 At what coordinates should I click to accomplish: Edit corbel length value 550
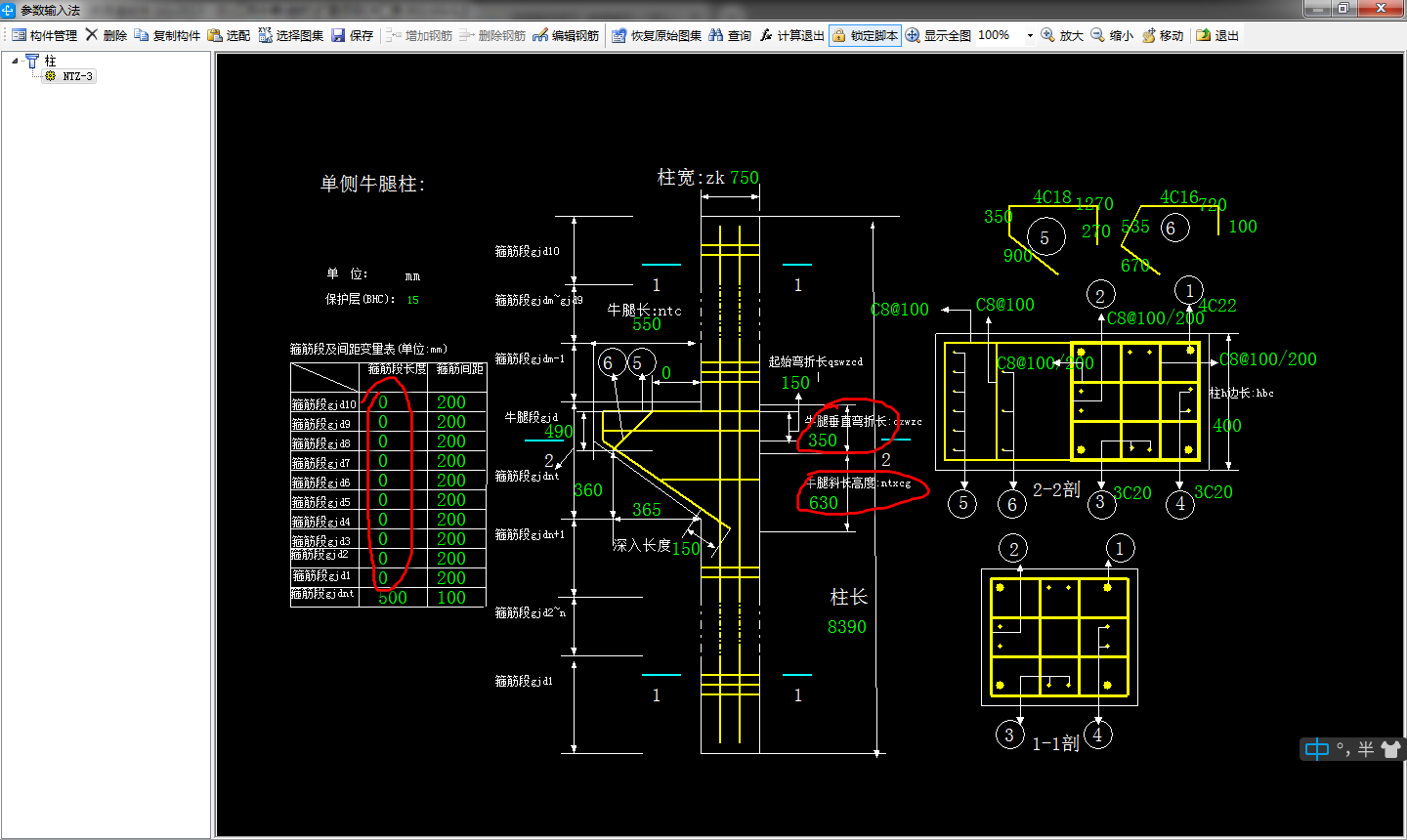point(647,324)
